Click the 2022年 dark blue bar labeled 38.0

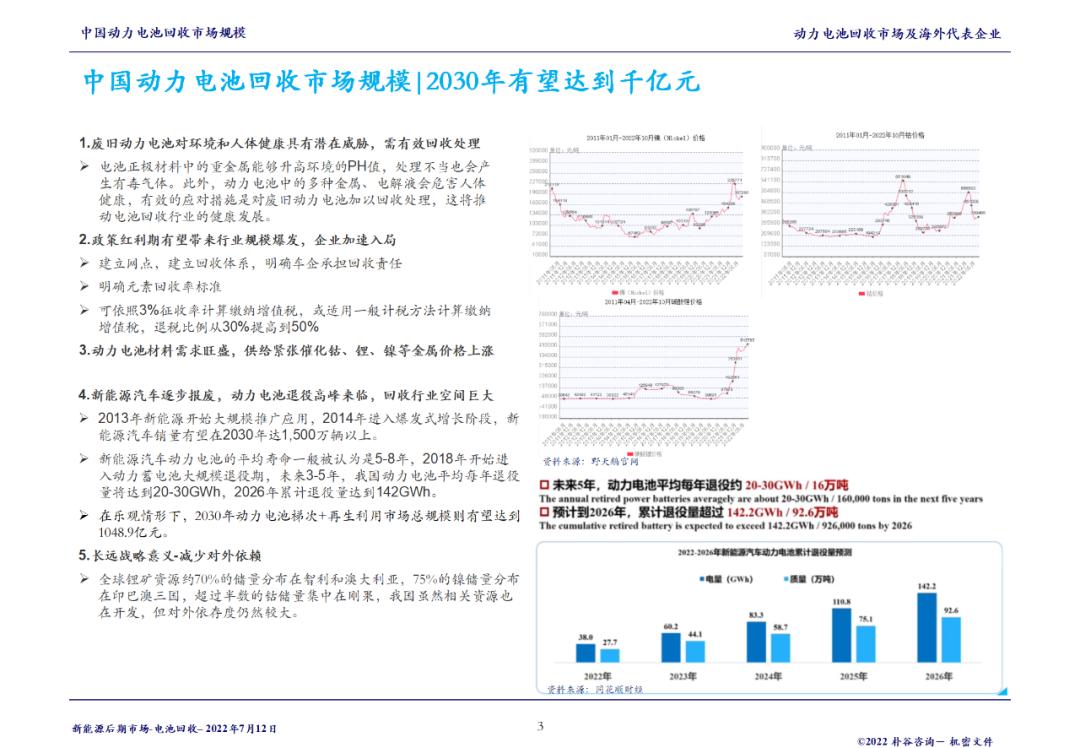coord(585,653)
